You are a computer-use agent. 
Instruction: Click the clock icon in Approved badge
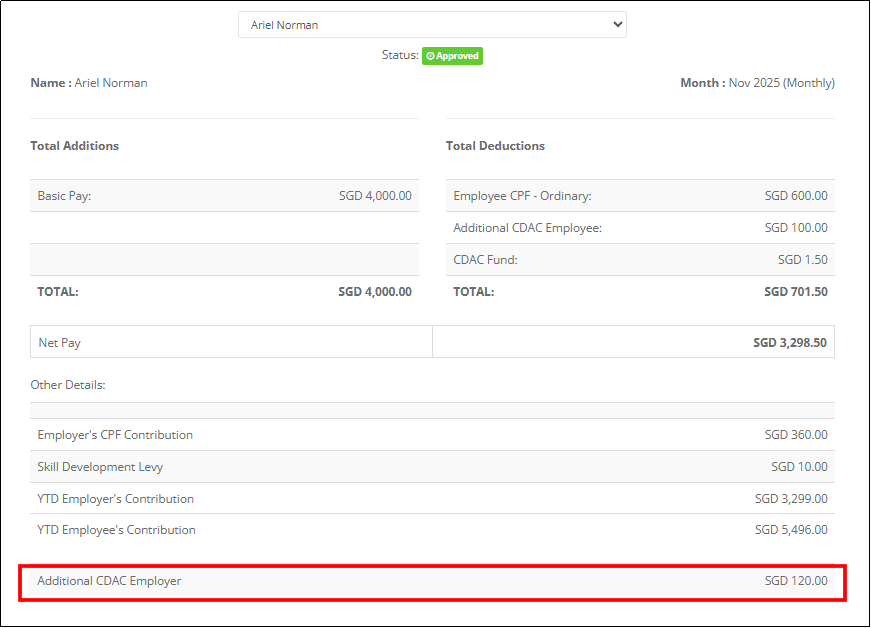click(x=430, y=56)
